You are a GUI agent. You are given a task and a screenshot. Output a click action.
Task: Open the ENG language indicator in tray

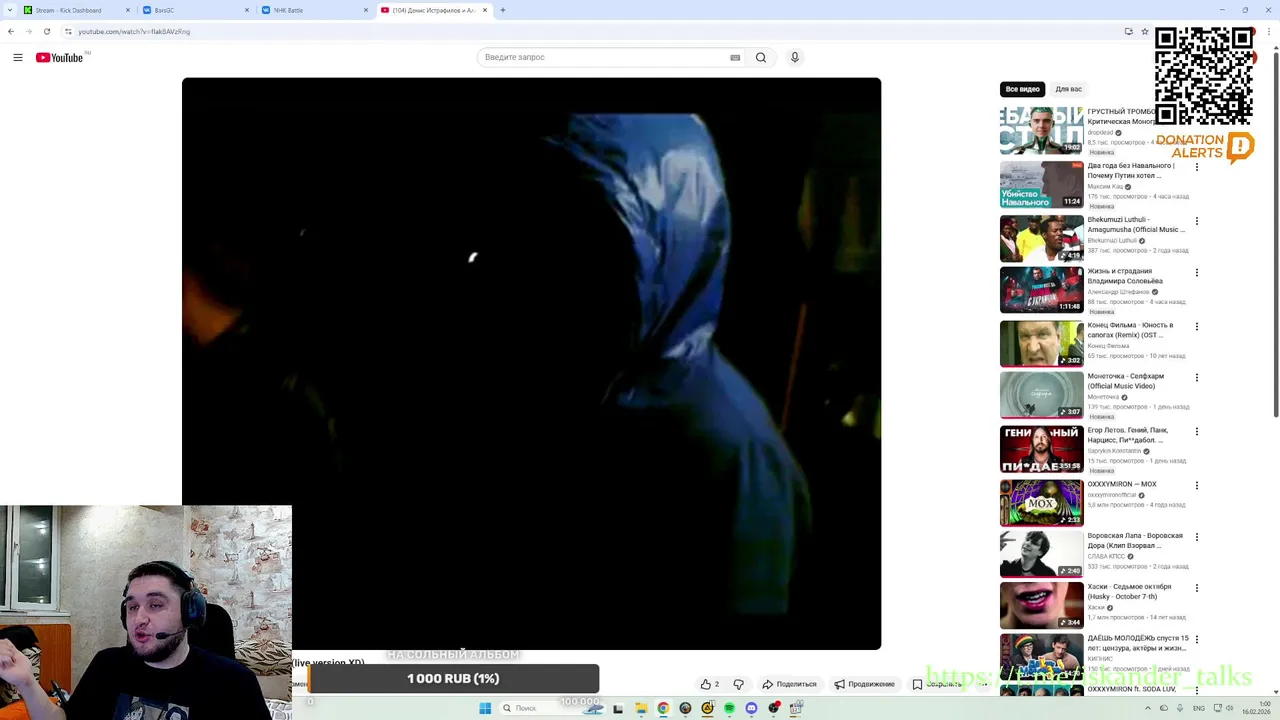1199,708
